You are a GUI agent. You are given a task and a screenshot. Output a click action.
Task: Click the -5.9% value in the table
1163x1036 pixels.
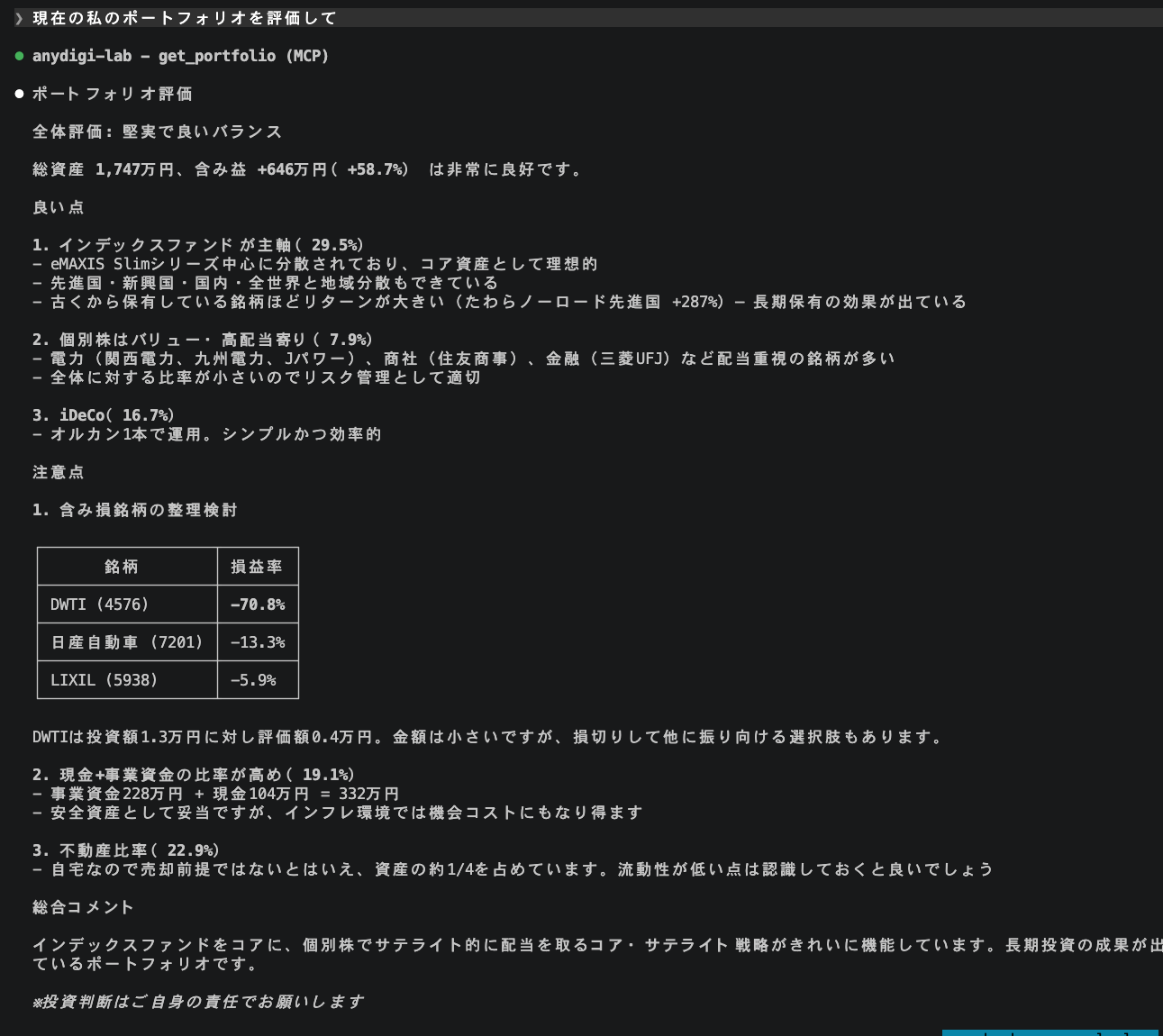click(x=253, y=680)
